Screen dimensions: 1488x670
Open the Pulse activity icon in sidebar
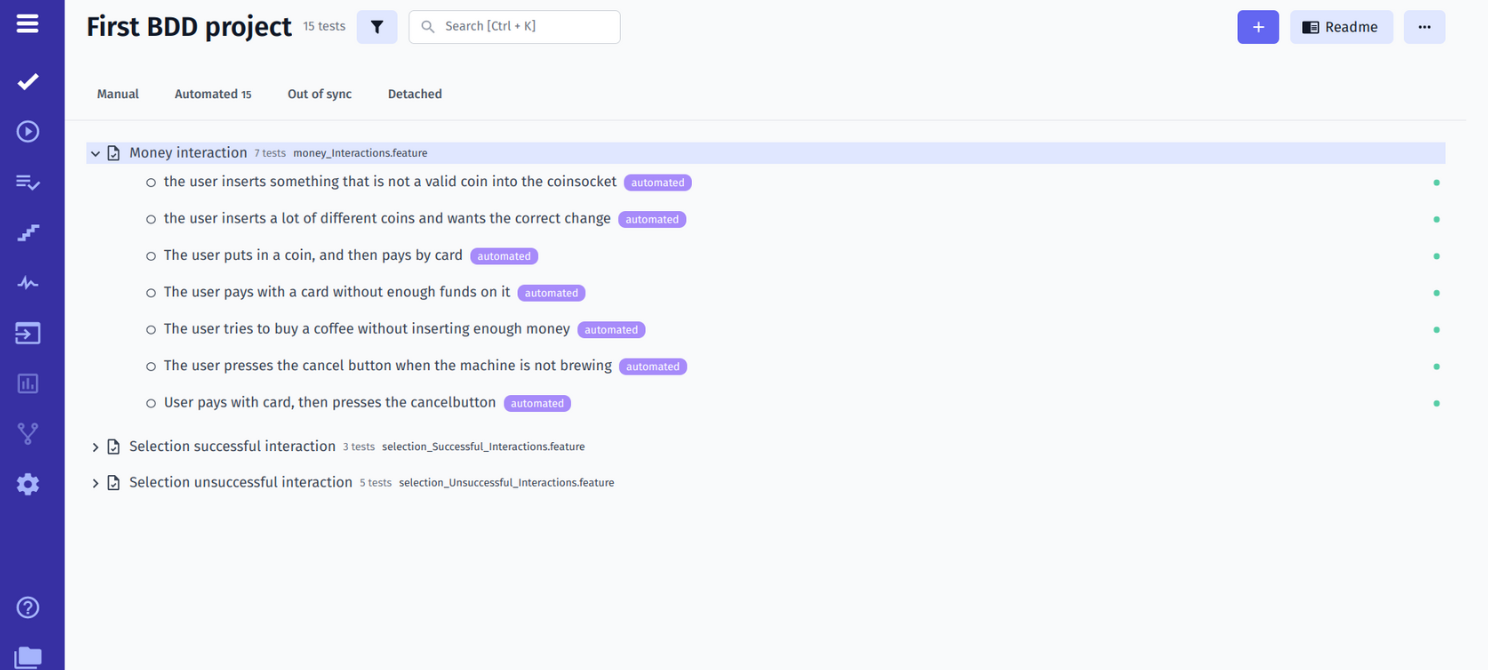[x=27, y=282]
